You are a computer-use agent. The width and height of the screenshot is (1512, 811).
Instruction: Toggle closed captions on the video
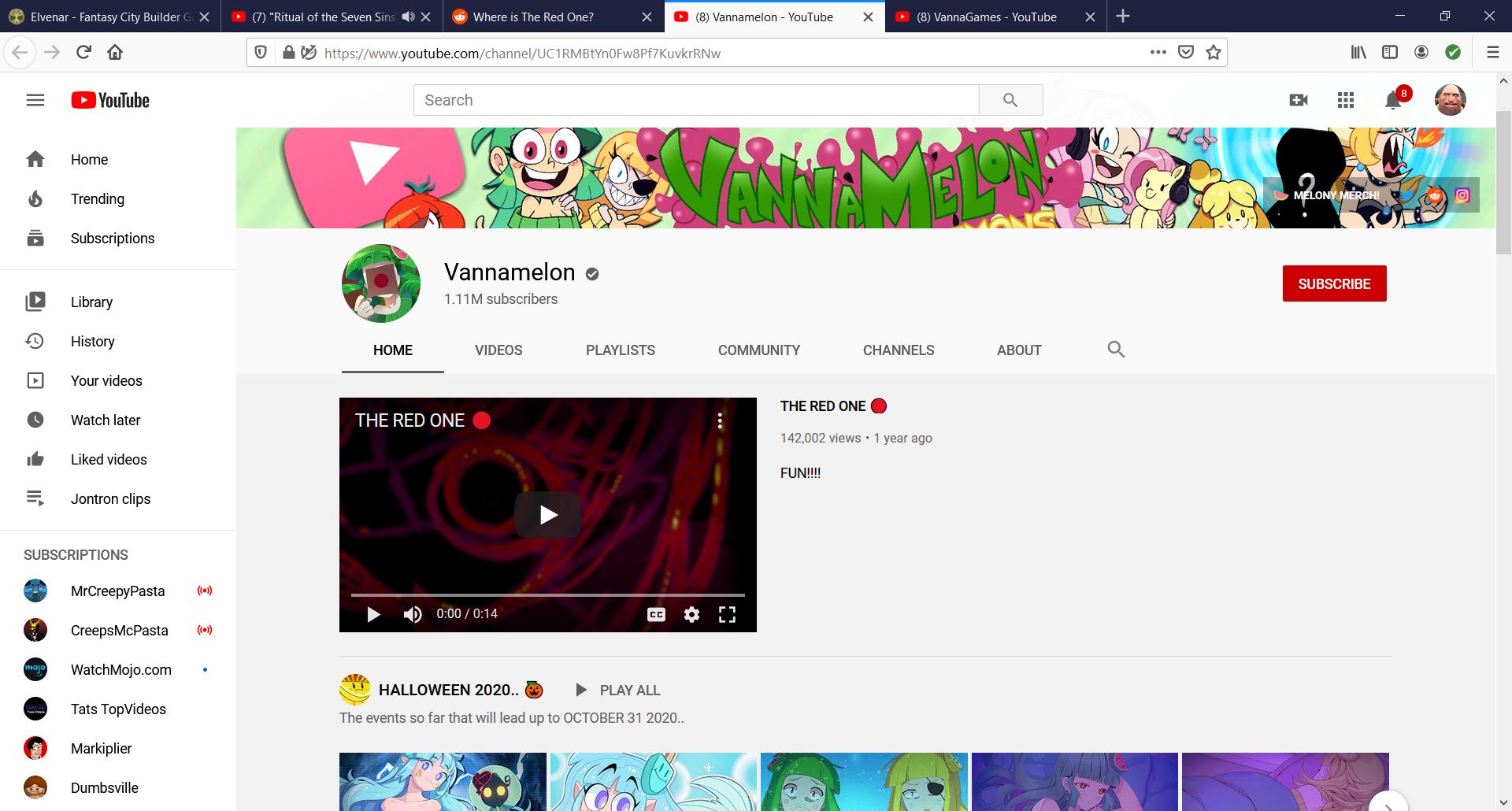656,614
